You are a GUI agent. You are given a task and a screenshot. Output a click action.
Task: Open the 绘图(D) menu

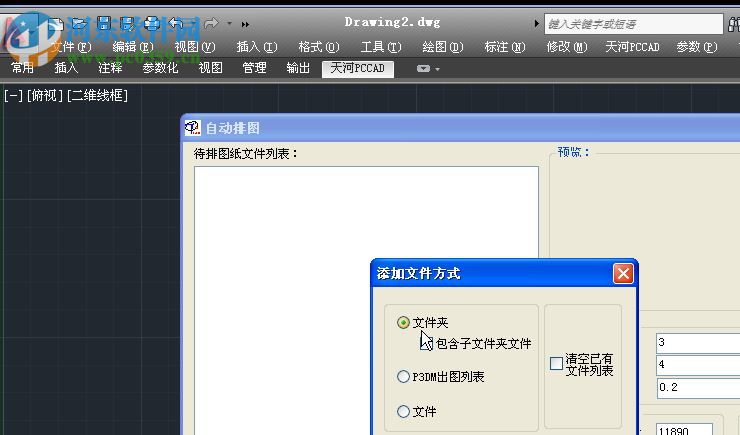coord(443,47)
